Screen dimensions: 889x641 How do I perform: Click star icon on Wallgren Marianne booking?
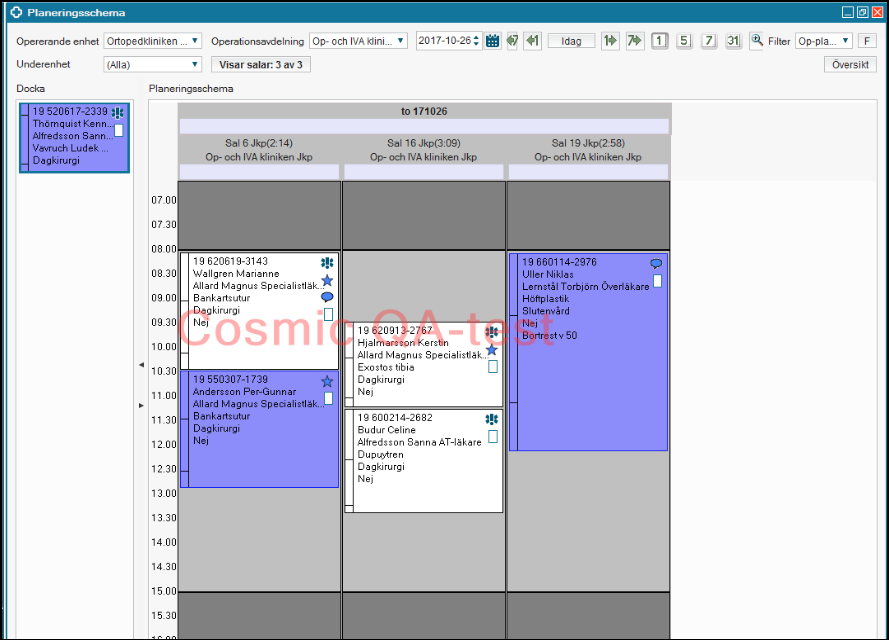point(327,281)
